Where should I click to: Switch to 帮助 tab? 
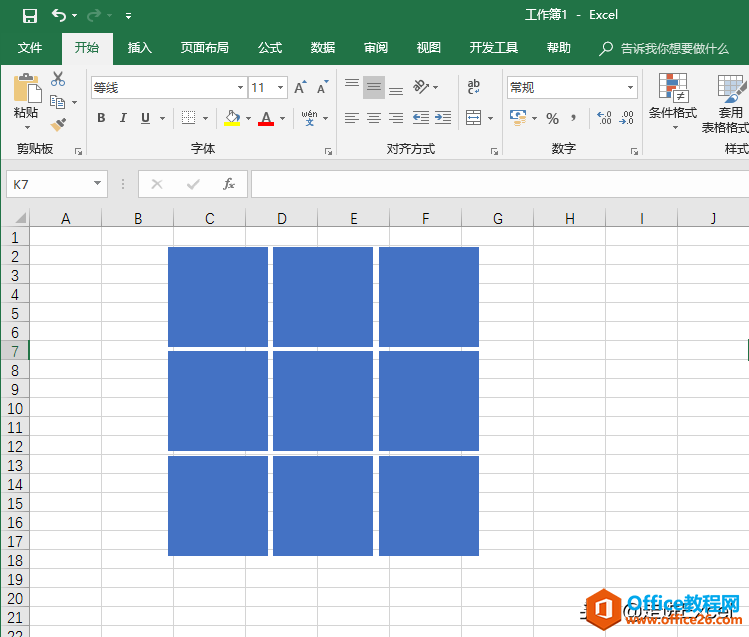pyautogui.click(x=559, y=48)
